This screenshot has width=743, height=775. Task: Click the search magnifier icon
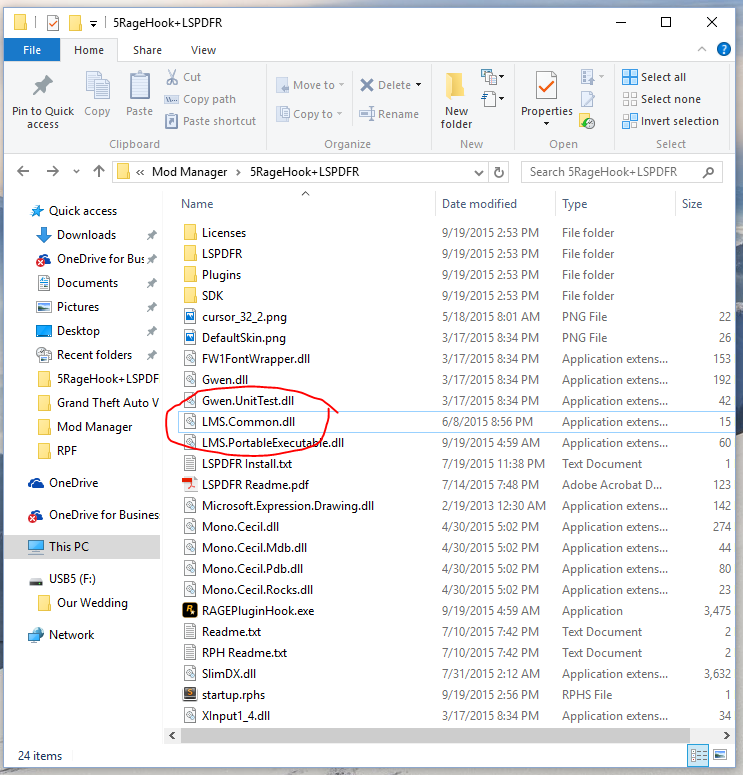click(708, 172)
